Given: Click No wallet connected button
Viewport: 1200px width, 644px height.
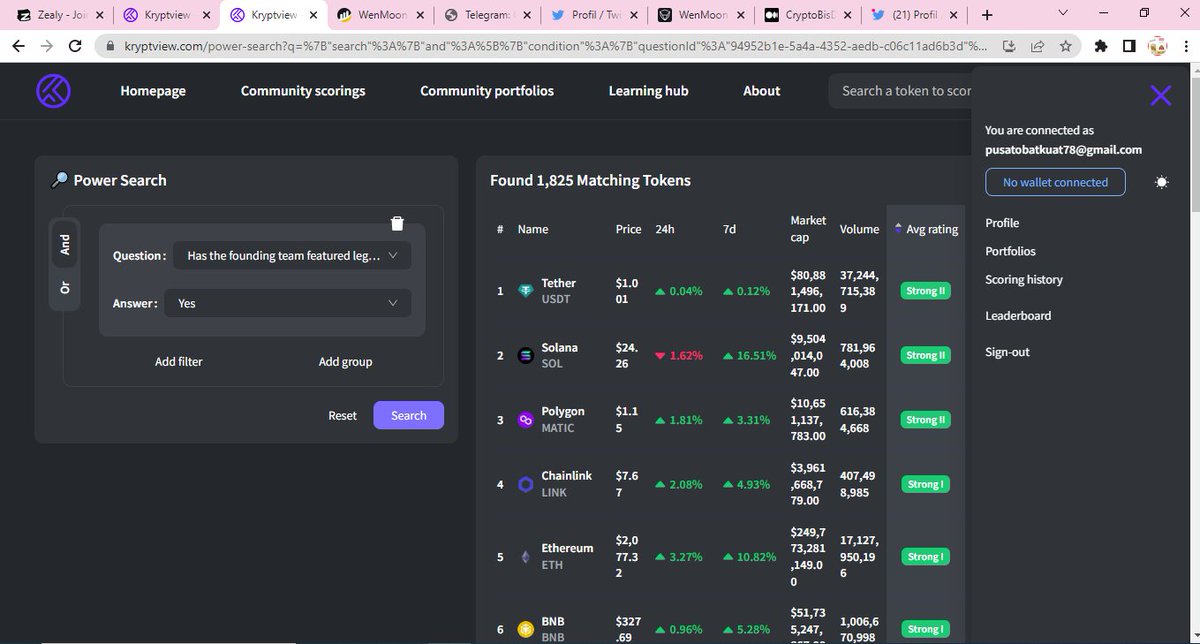Looking at the screenshot, I should [x=1055, y=182].
